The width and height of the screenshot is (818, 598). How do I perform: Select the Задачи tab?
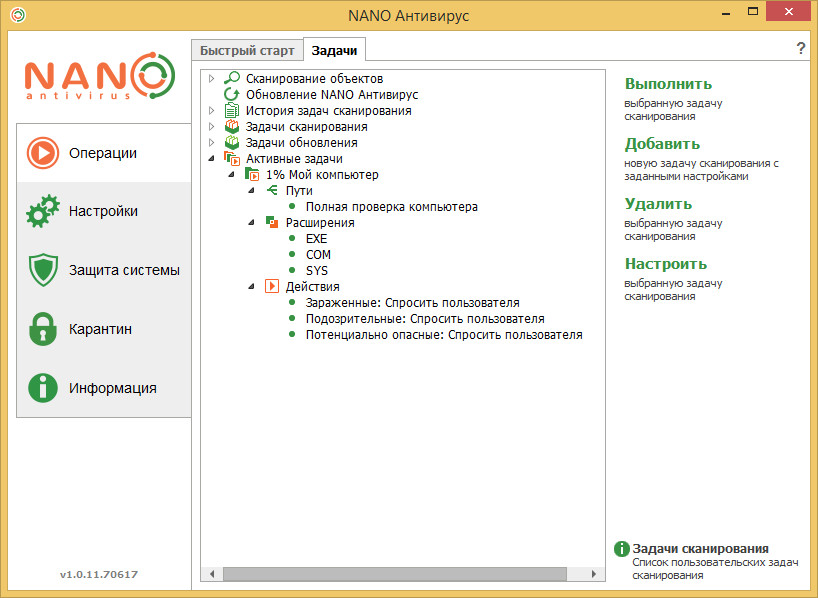[x=334, y=50]
